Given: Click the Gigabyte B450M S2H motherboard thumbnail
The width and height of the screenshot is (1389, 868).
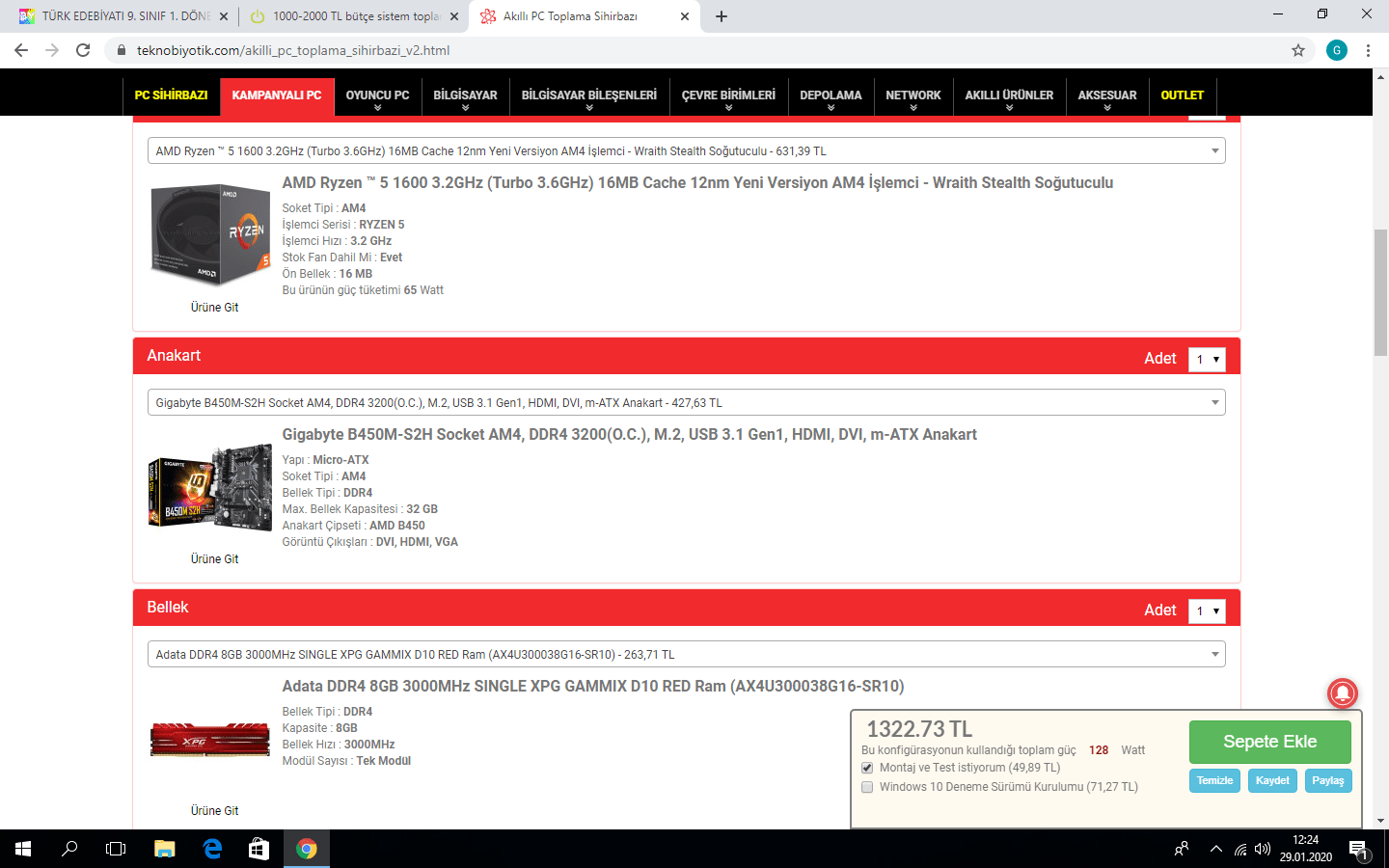Looking at the screenshot, I should (x=210, y=487).
